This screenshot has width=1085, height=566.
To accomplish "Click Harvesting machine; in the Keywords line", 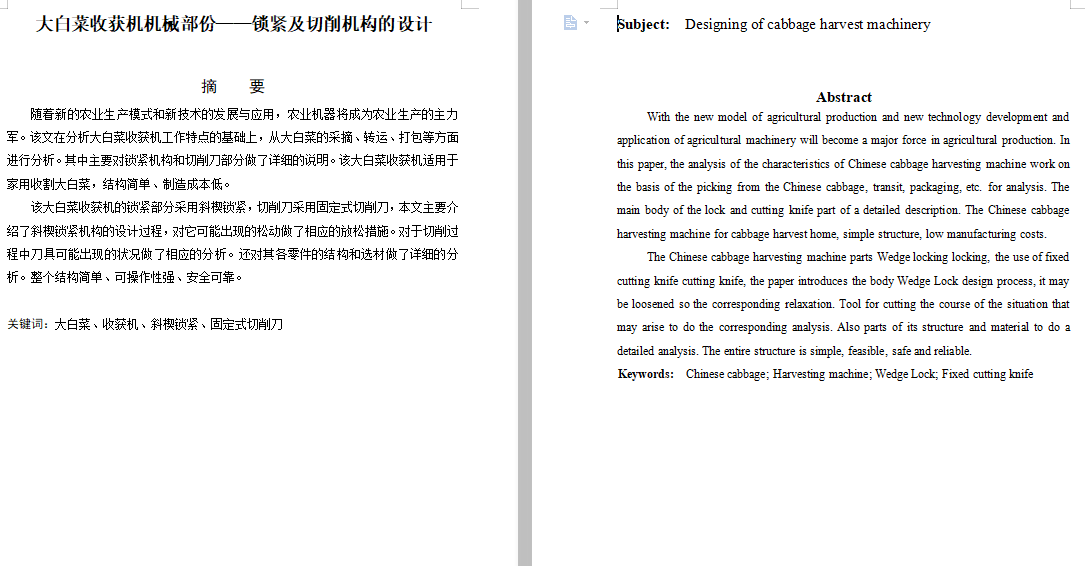I will [822, 374].
